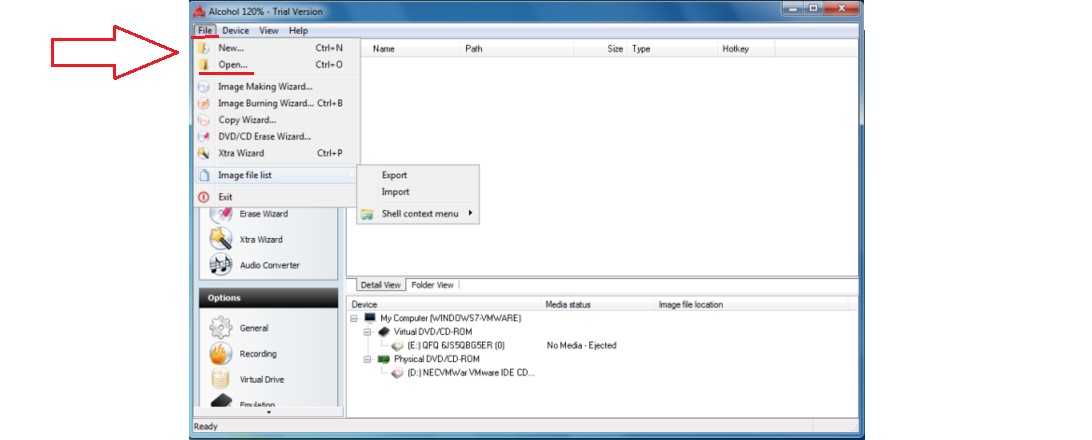Select My Computer (WINDOWS7-VMWARE) tree item
The height and width of the screenshot is (440, 1092).
pyautogui.click(x=451, y=318)
